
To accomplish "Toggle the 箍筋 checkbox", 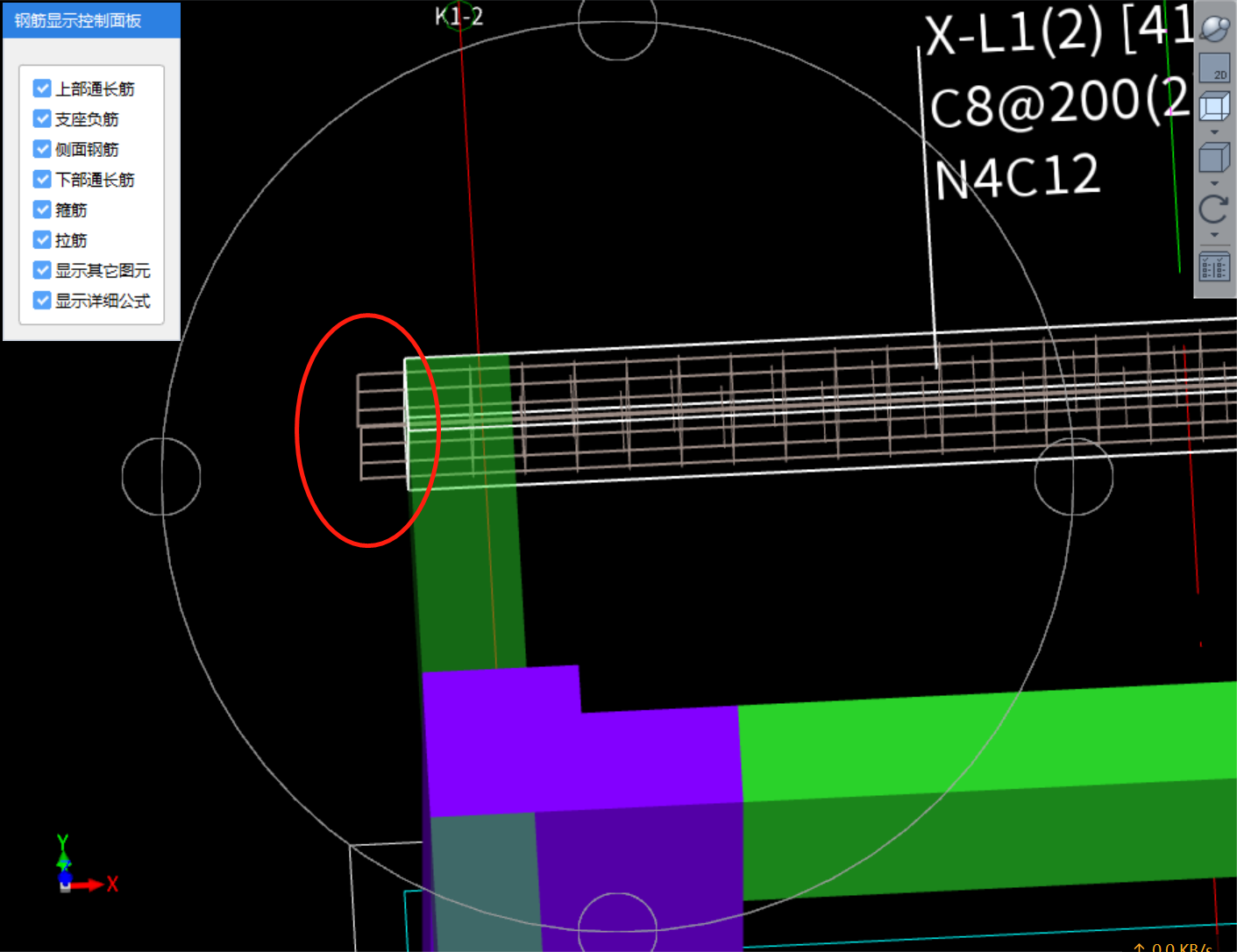I will pyautogui.click(x=42, y=210).
